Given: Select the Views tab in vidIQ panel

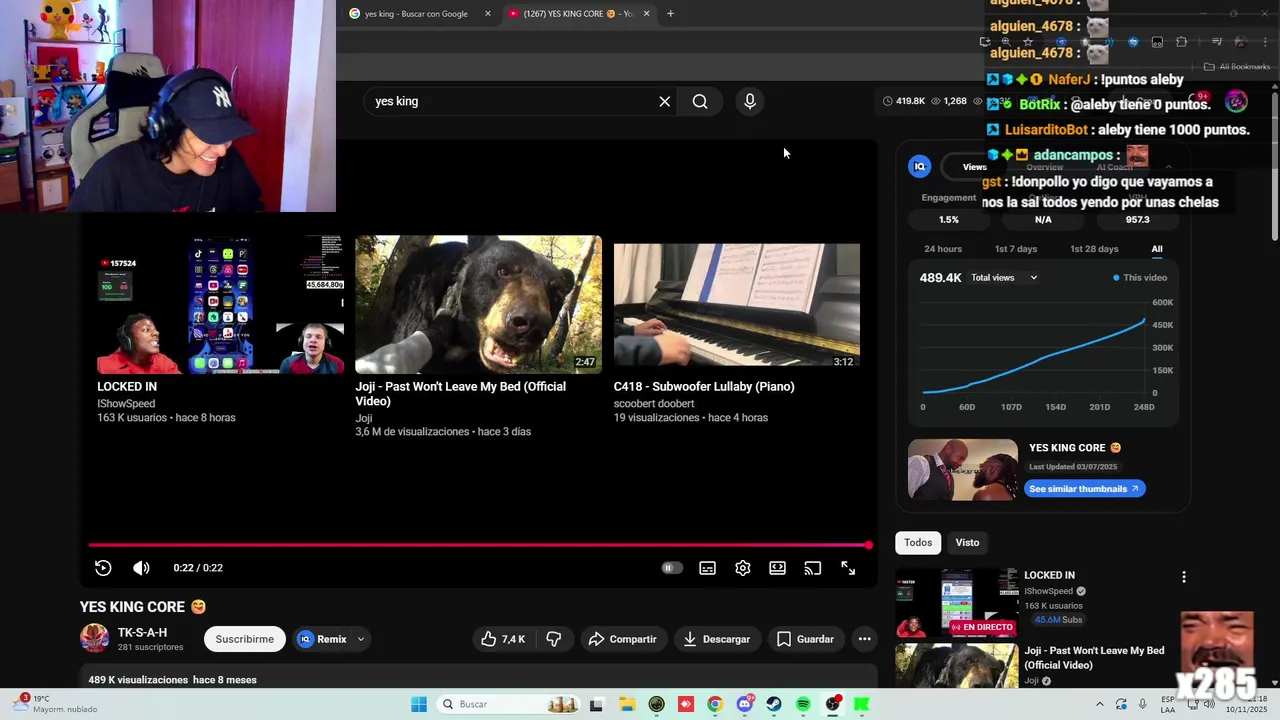Looking at the screenshot, I should click(975, 167).
